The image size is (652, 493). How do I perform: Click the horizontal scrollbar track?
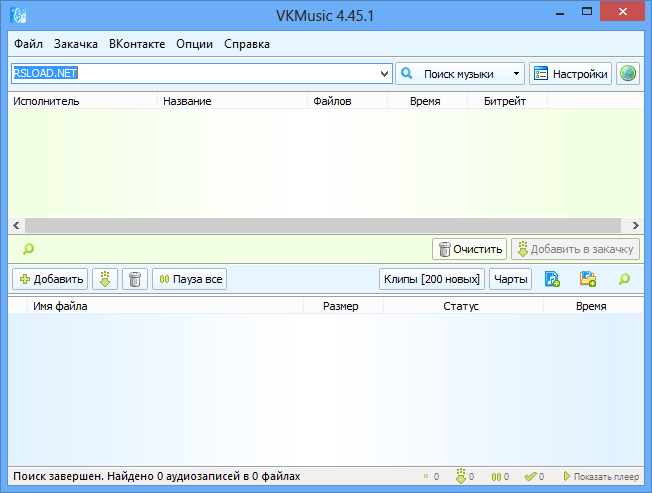pyautogui.click(x=323, y=225)
